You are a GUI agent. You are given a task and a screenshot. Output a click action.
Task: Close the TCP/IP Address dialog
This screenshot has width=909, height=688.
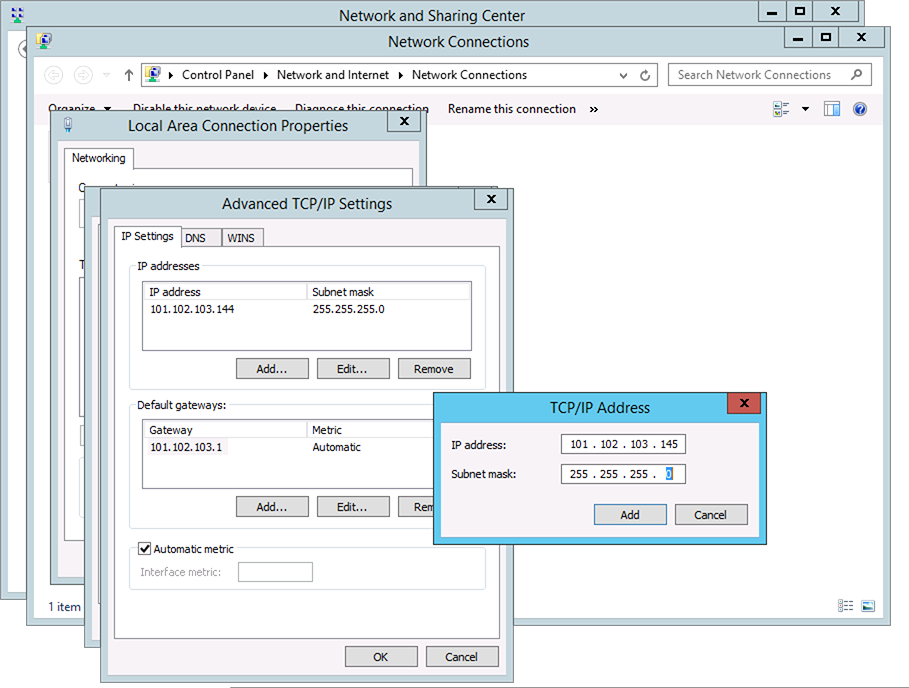pos(744,403)
